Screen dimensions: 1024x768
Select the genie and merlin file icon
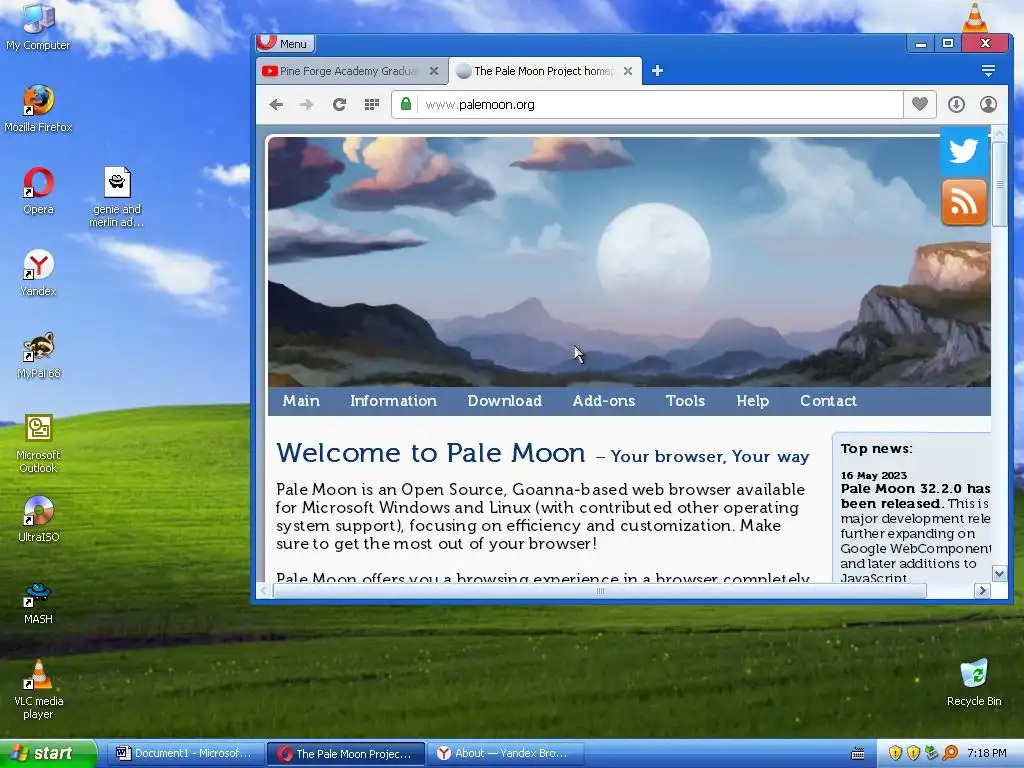tap(116, 197)
